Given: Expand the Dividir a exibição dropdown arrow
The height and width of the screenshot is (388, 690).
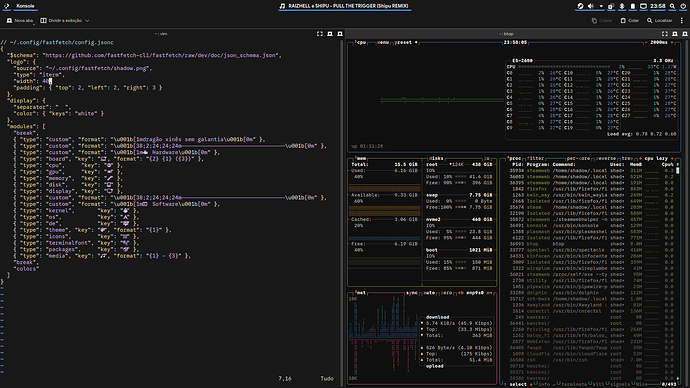Looking at the screenshot, I should [x=87, y=21].
